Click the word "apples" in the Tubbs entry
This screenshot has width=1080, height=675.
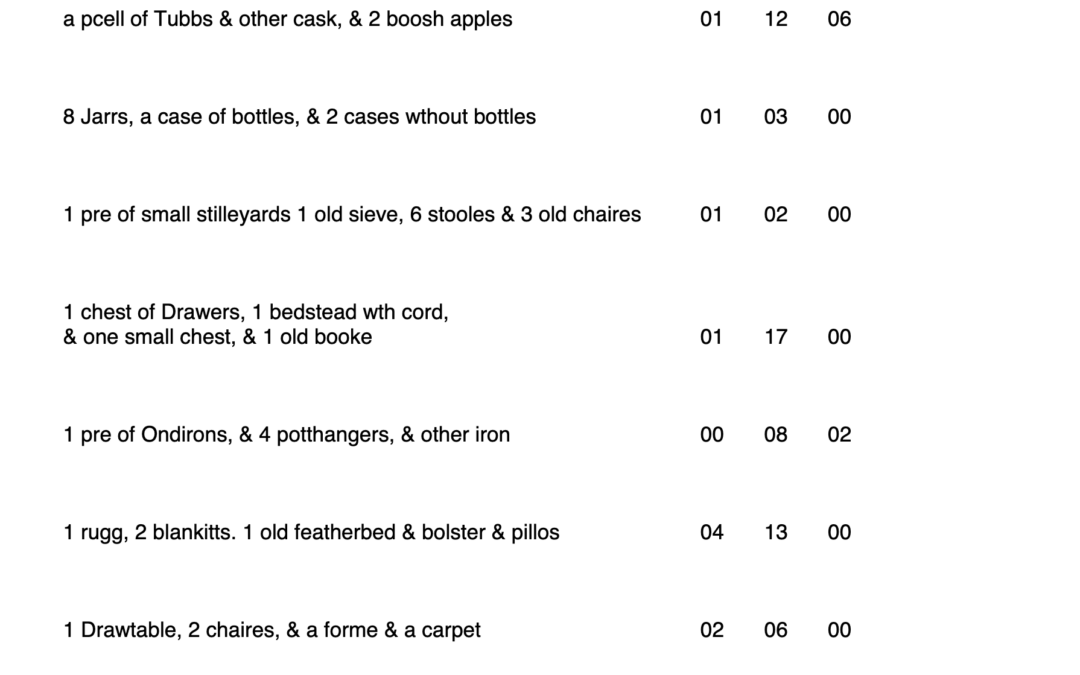pyautogui.click(x=480, y=19)
